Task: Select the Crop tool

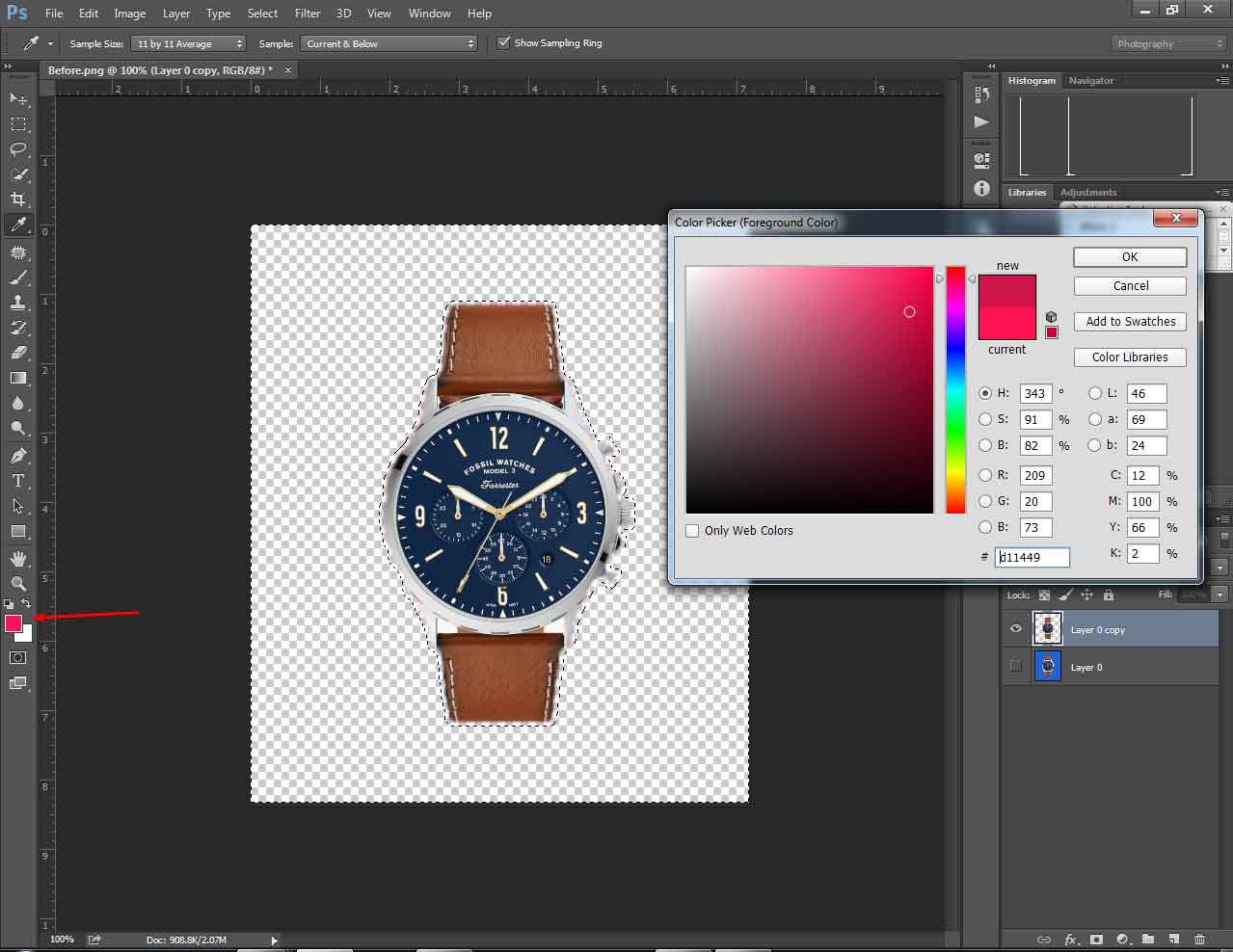Action: [x=17, y=199]
